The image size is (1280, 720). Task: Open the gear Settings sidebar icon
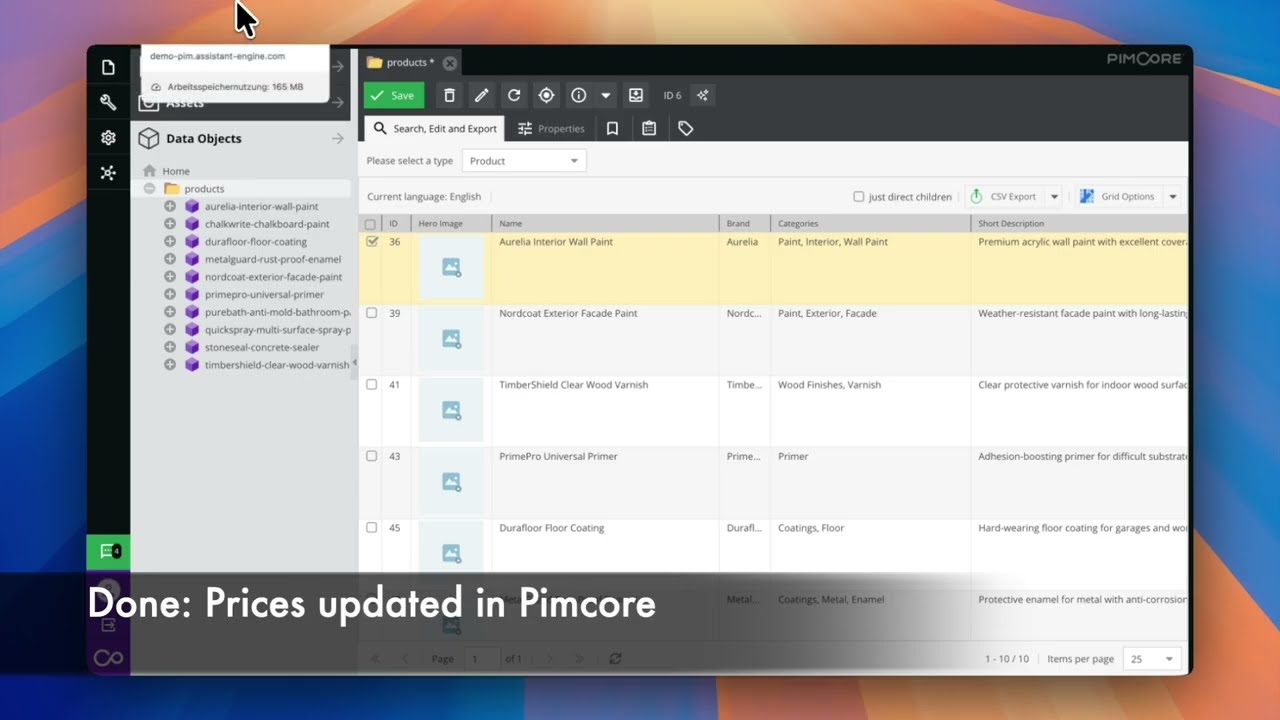(108, 138)
